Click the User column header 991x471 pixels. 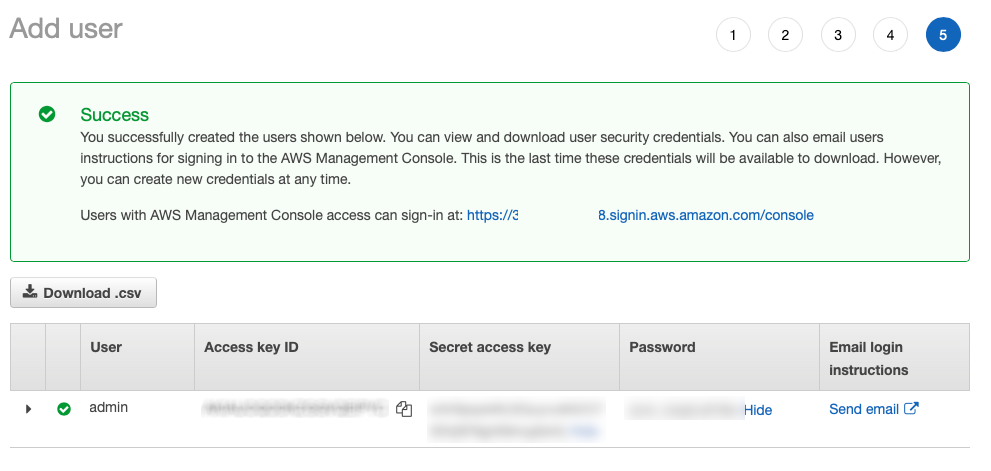[106, 347]
